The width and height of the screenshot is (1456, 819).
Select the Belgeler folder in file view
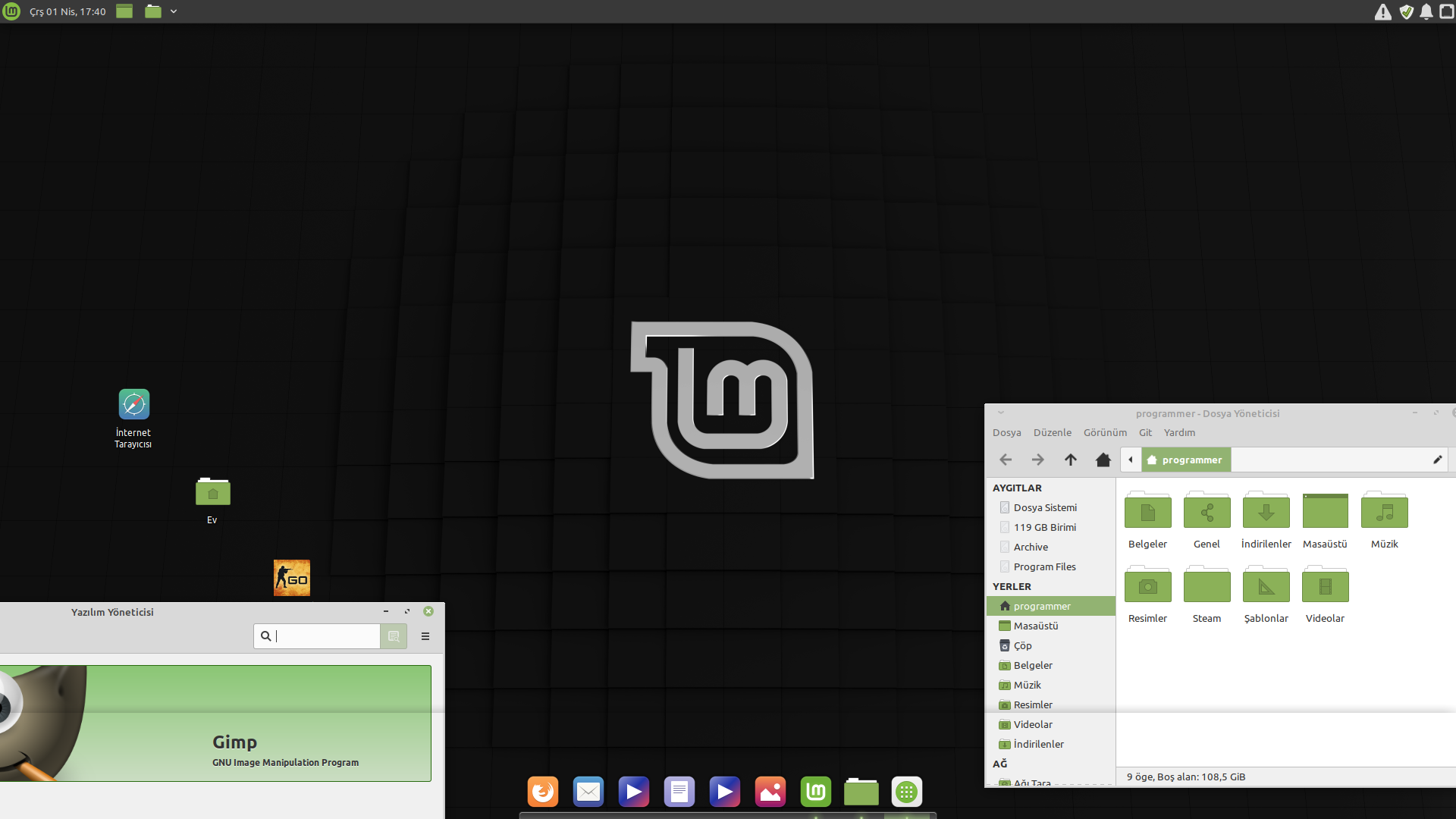pos(1148,520)
